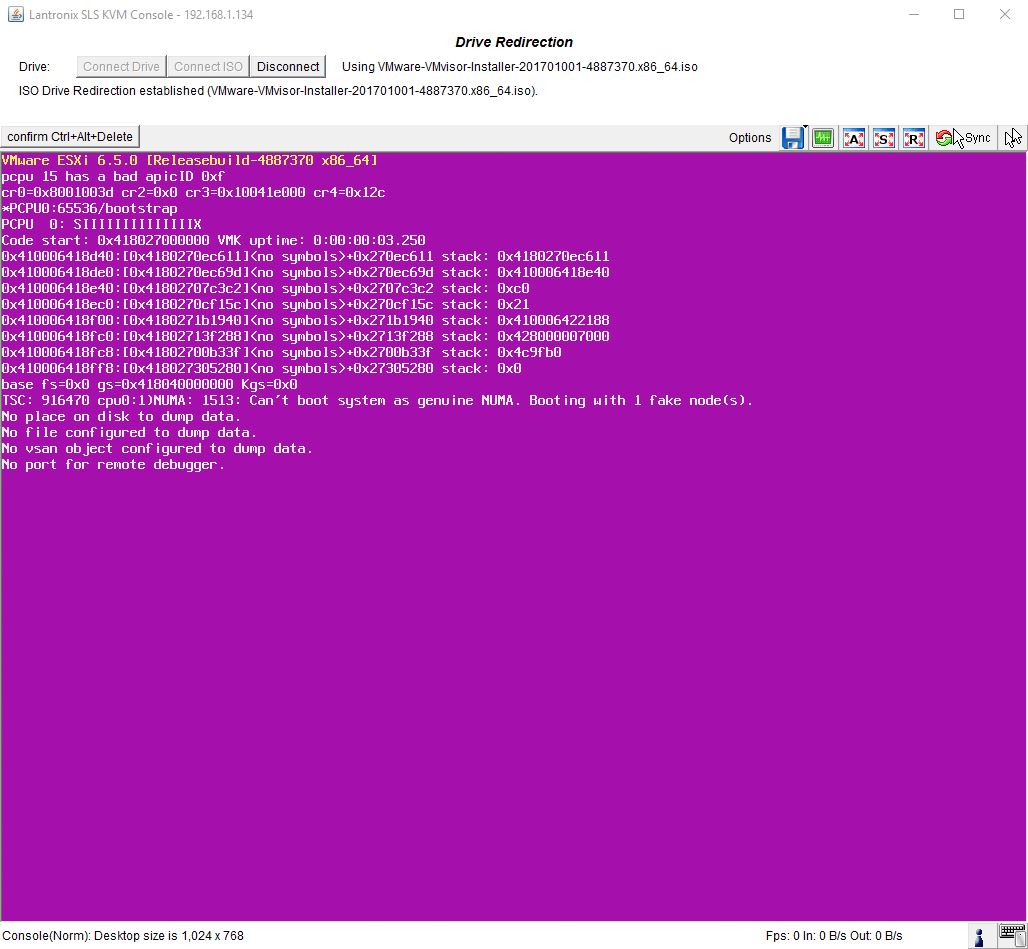Click the 'No vsan object configured' line
This screenshot has width=1028, height=949.
(x=157, y=448)
